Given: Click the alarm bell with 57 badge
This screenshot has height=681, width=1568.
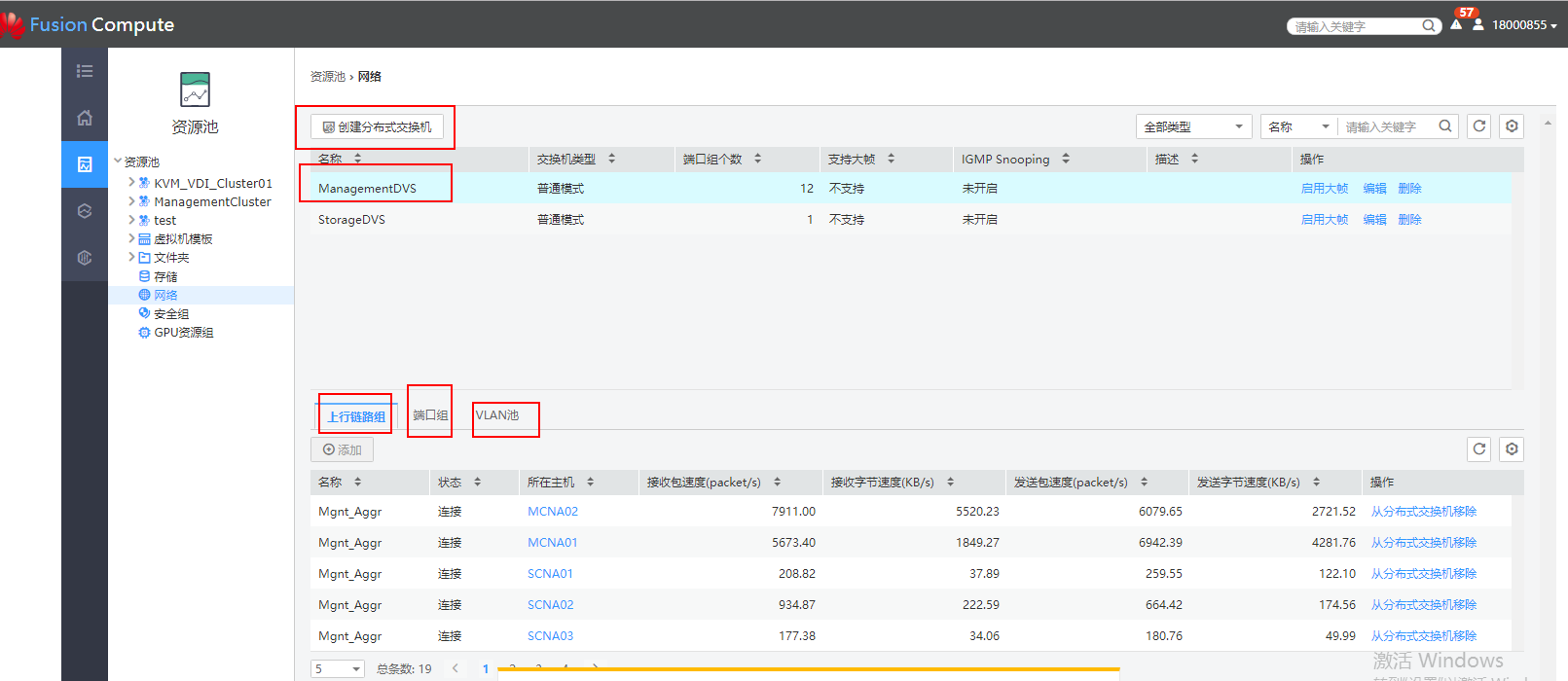Looking at the screenshot, I should click(1456, 24).
